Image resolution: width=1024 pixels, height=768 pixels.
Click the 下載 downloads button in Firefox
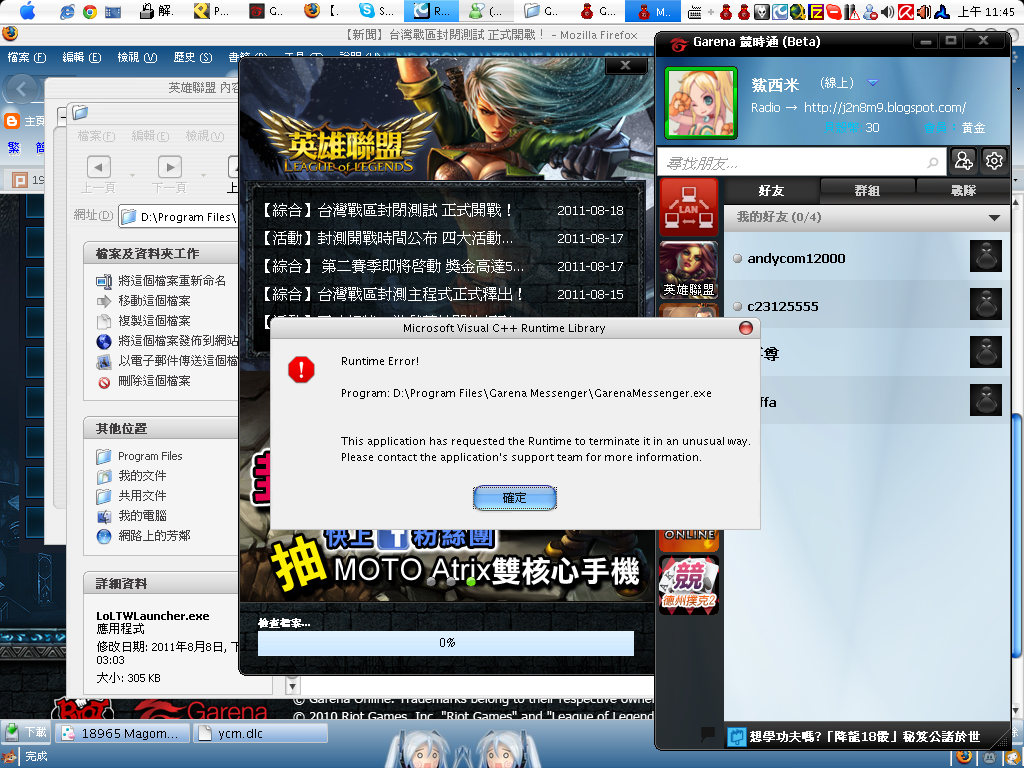[x=26, y=732]
